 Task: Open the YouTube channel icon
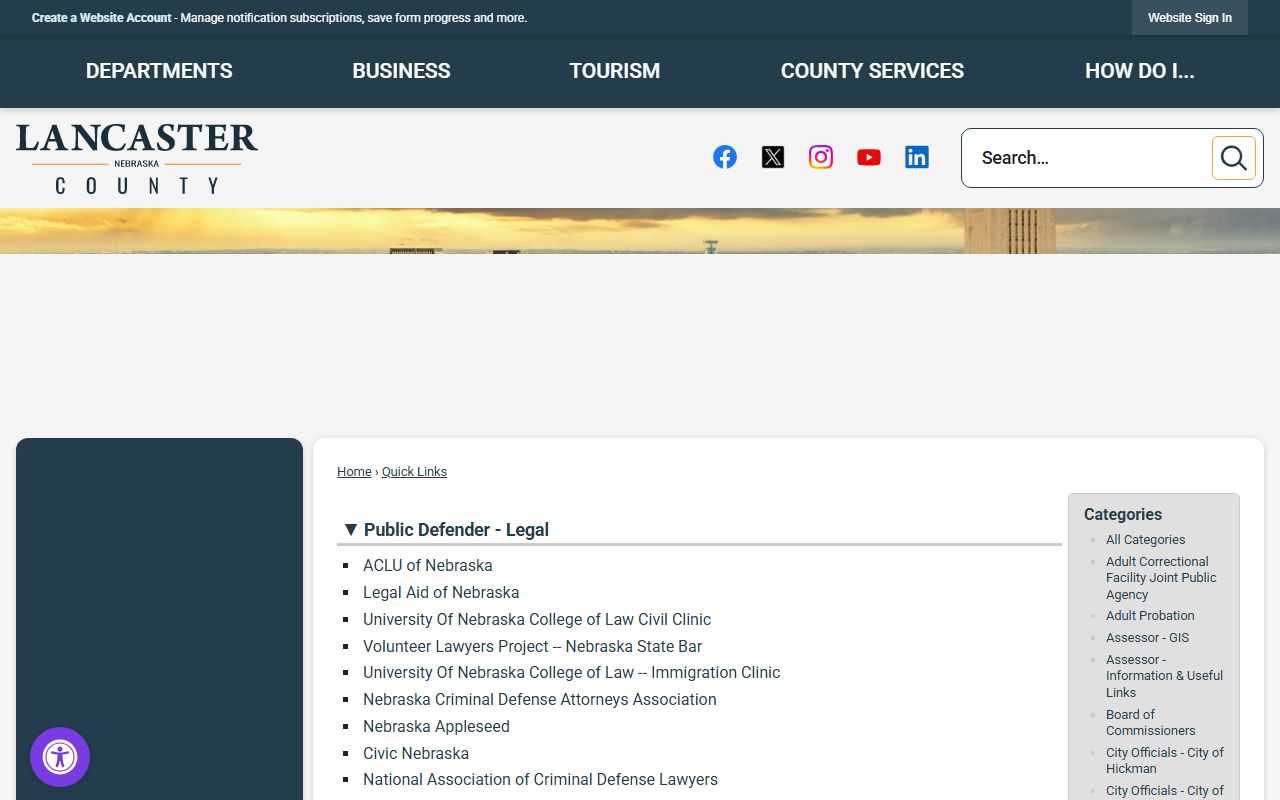[869, 157]
